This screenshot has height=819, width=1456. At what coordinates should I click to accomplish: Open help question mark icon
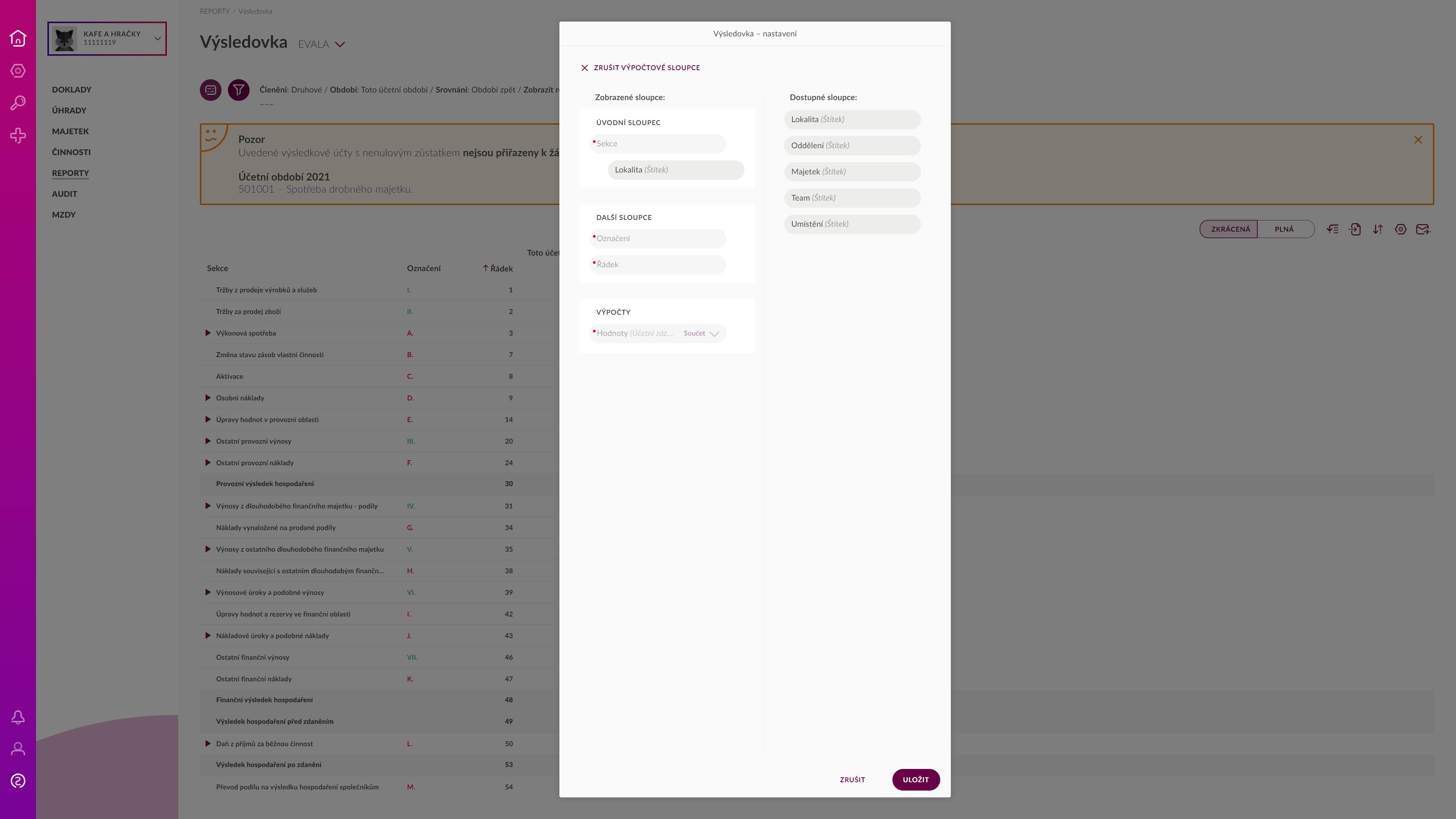17,781
